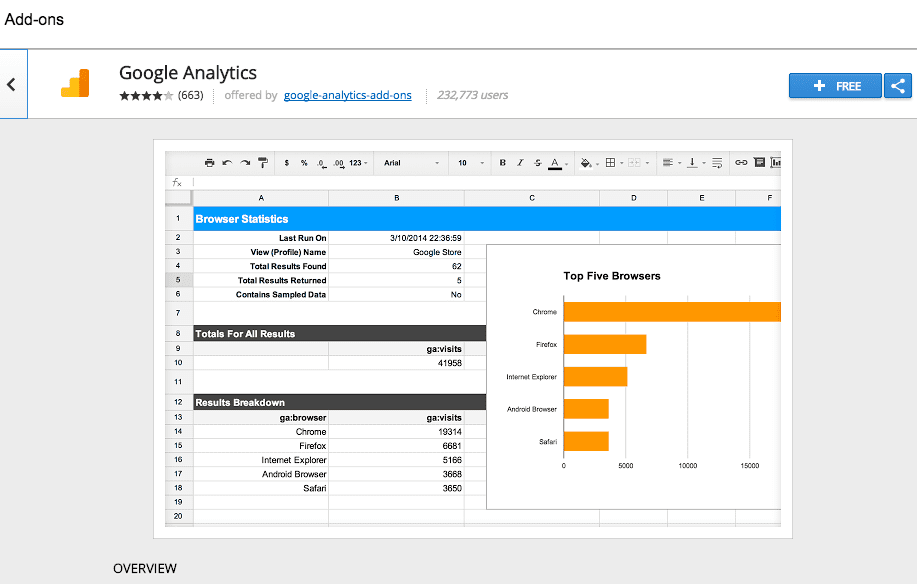This screenshot has height=584, width=917.
Task: Click the 'Results Breakdown' header cell
Action: point(339,402)
